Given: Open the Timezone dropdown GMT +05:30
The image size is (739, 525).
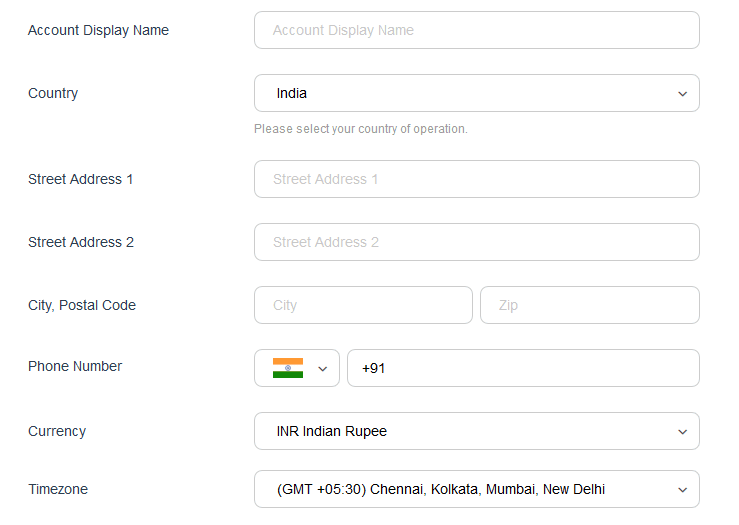Looking at the screenshot, I should coord(476,489).
